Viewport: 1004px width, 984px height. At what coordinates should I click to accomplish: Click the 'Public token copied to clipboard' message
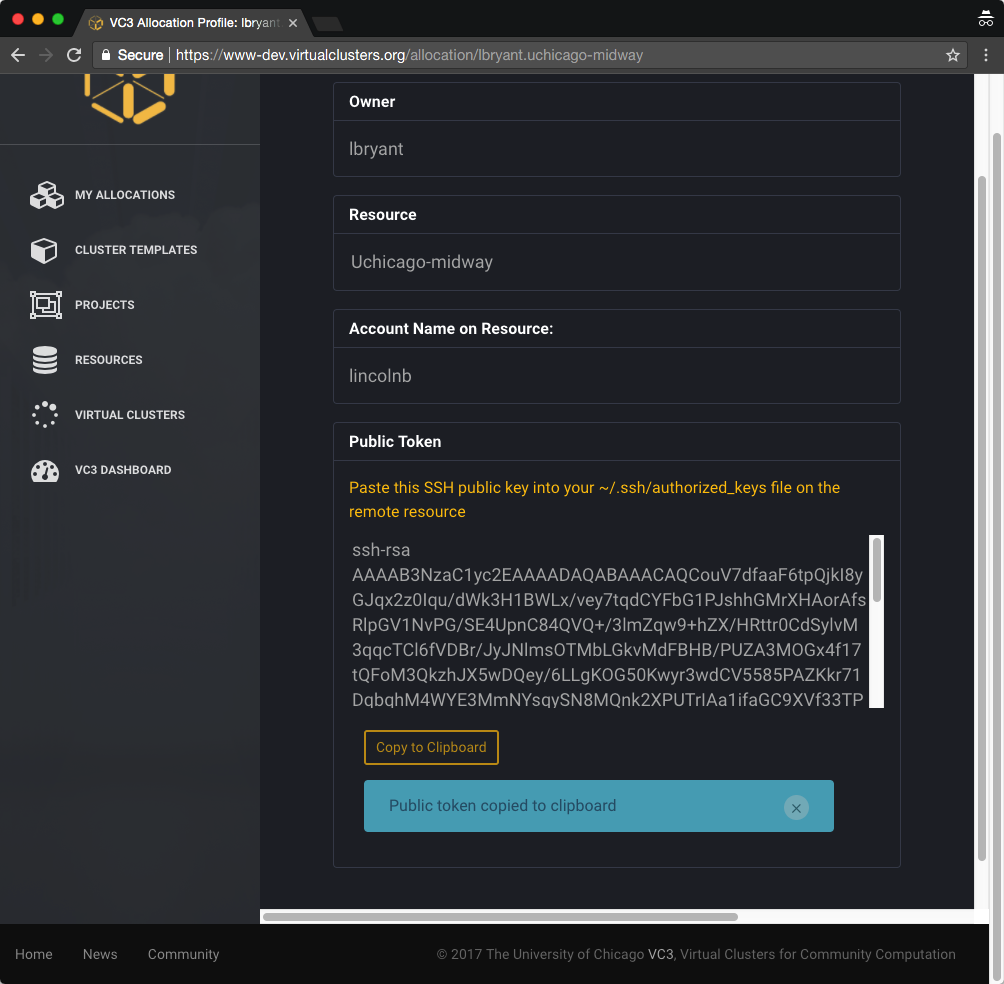pyautogui.click(x=503, y=805)
